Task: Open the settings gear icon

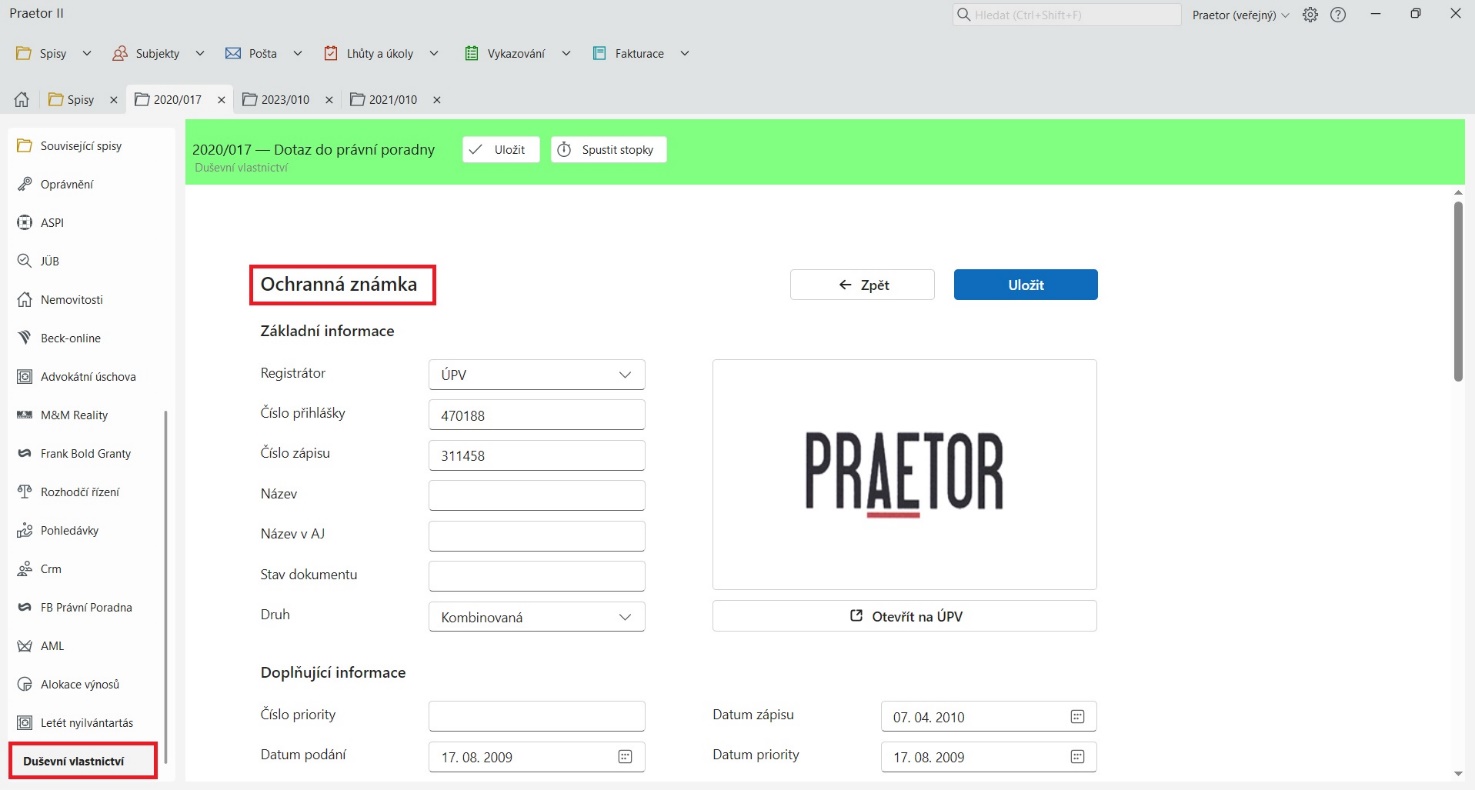Action: click(x=1310, y=14)
